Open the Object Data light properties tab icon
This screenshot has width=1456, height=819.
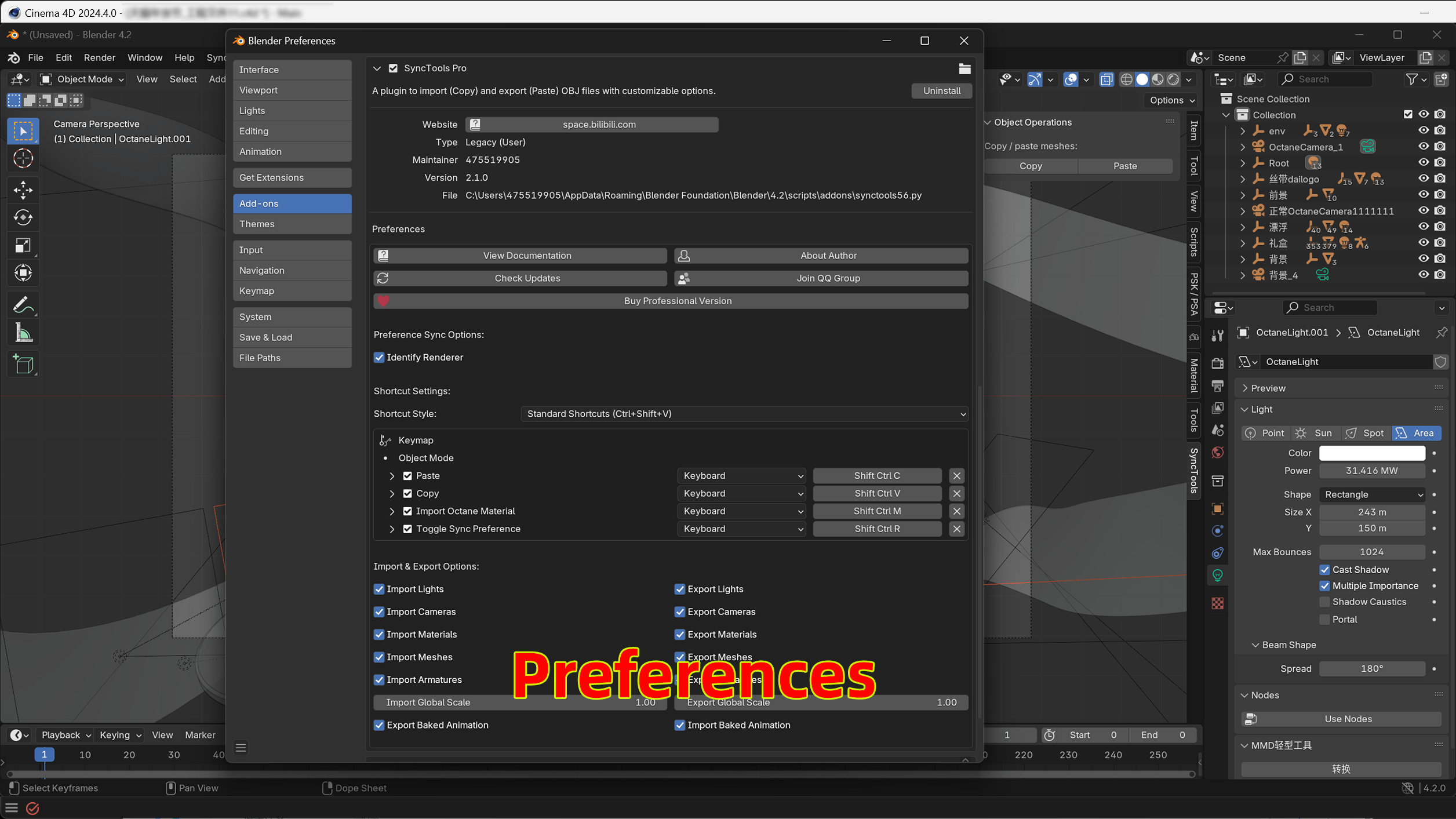(1218, 575)
